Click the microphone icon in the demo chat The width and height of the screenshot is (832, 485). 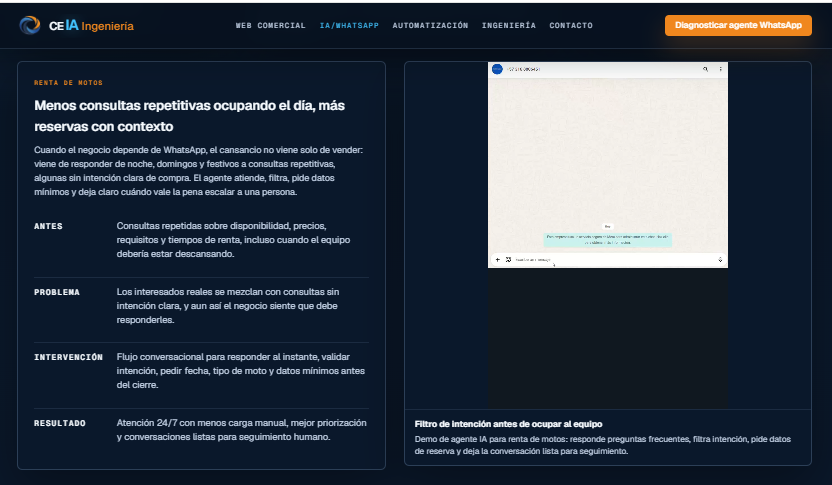click(x=720, y=259)
